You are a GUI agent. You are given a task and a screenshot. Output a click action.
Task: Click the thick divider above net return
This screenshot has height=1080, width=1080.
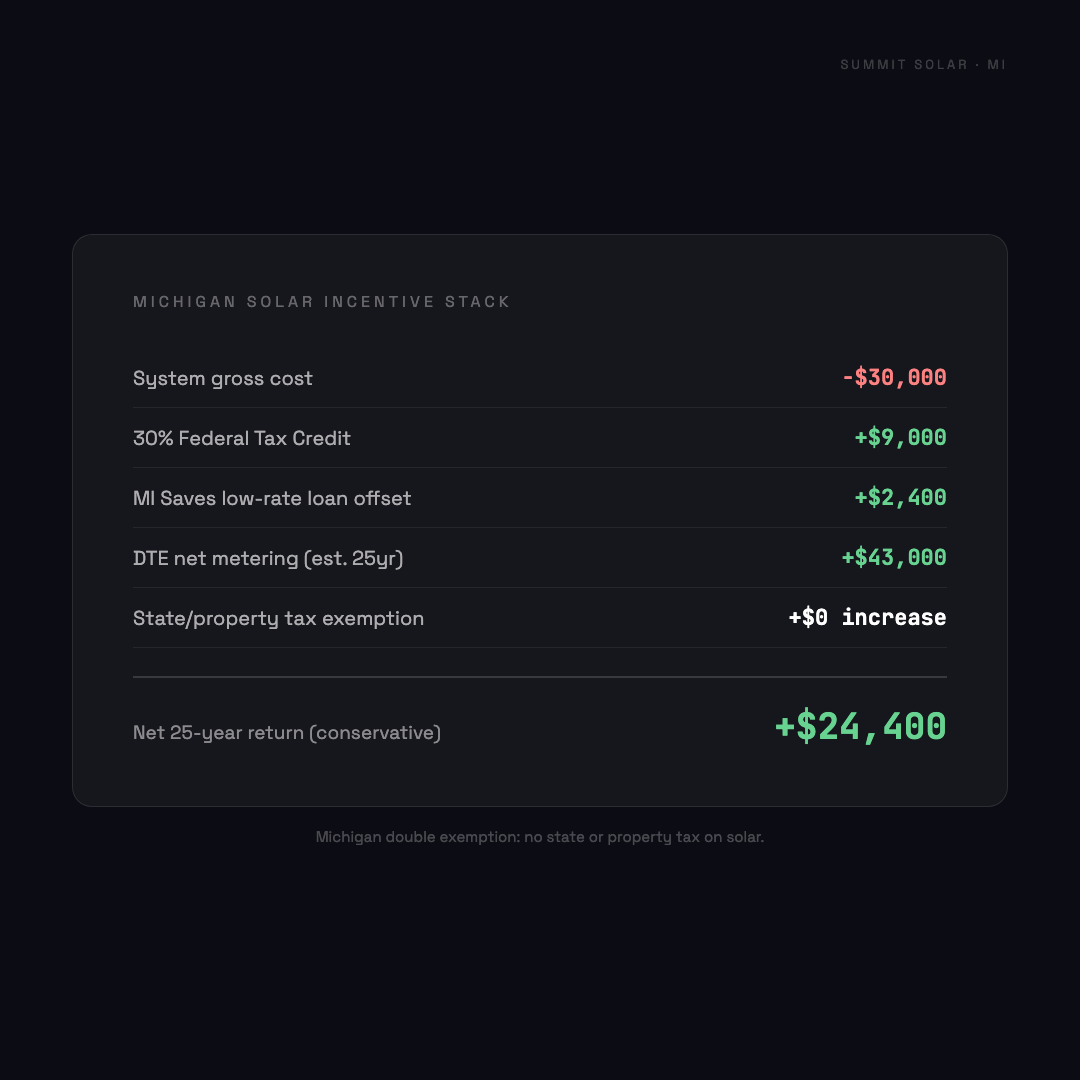(x=540, y=677)
